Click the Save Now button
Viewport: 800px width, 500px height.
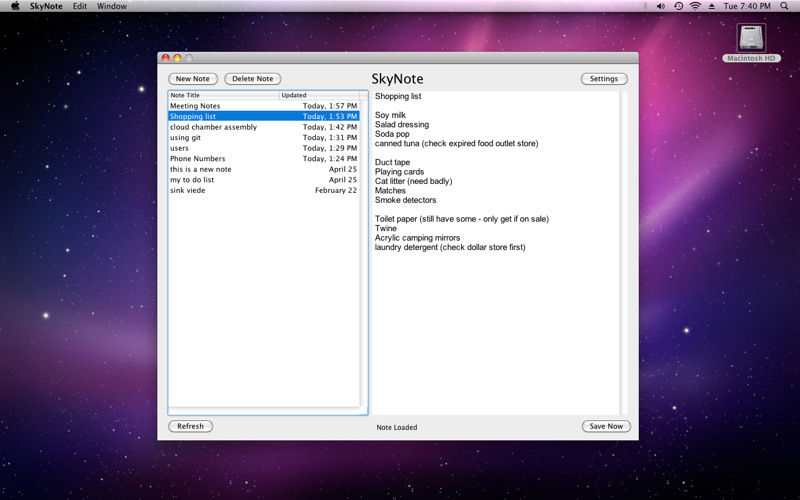pos(606,426)
